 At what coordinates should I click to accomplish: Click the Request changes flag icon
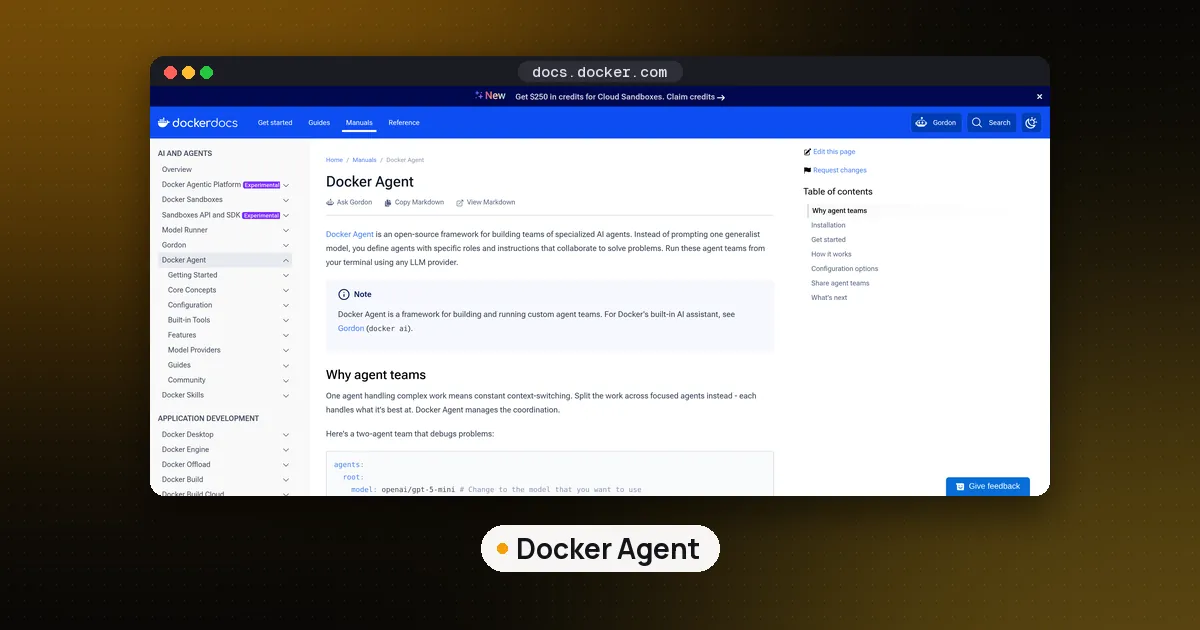point(807,170)
